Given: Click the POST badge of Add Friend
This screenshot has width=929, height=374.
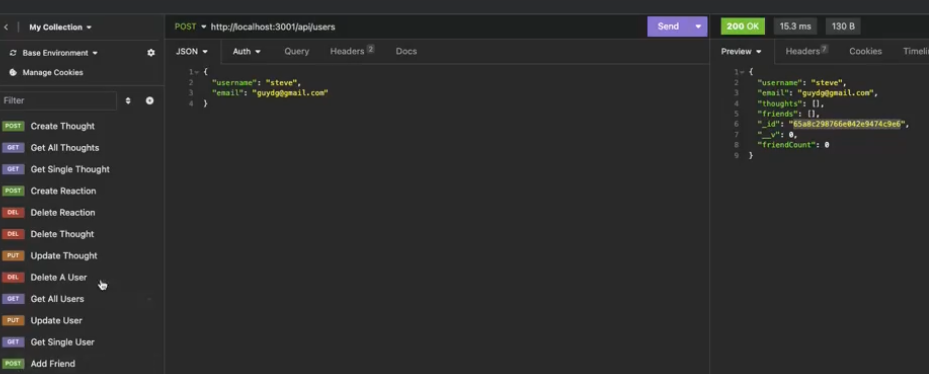Looking at the screenshot, I should click(x=13, y=364).
